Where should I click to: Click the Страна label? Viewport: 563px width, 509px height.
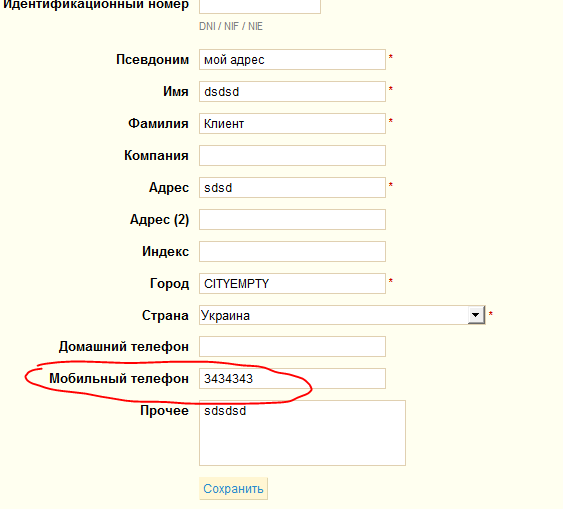165,315
